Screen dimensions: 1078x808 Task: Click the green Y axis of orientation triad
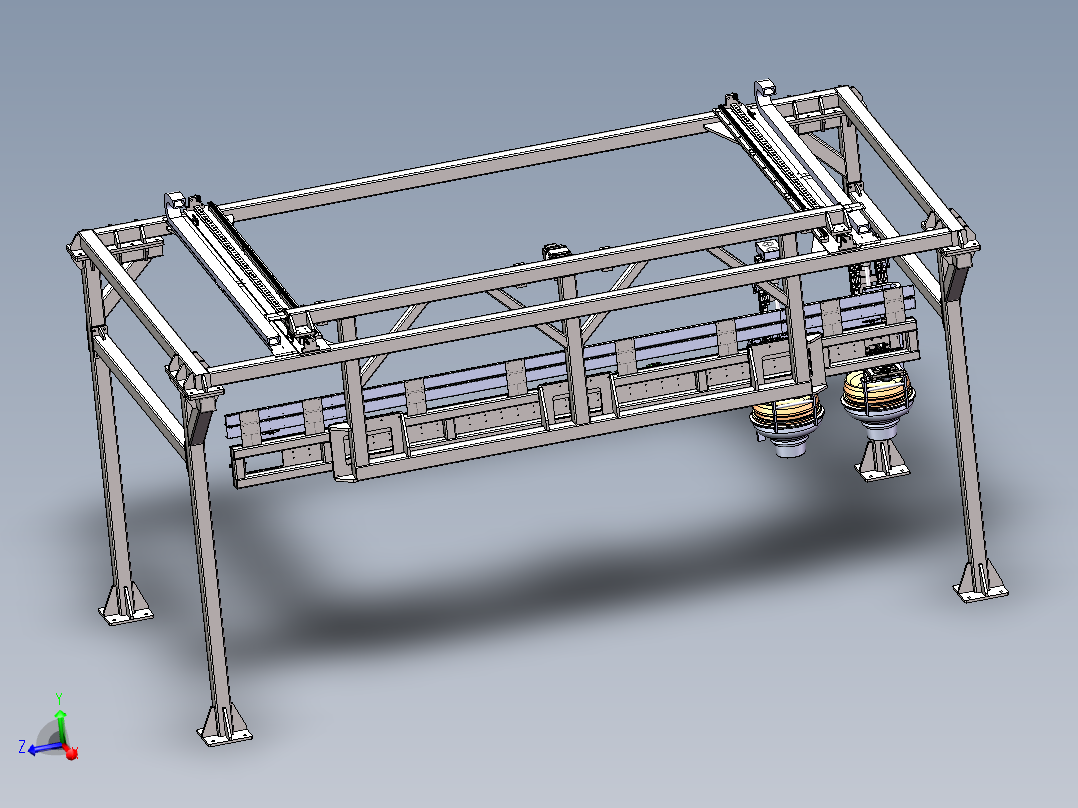coord(60,725)
